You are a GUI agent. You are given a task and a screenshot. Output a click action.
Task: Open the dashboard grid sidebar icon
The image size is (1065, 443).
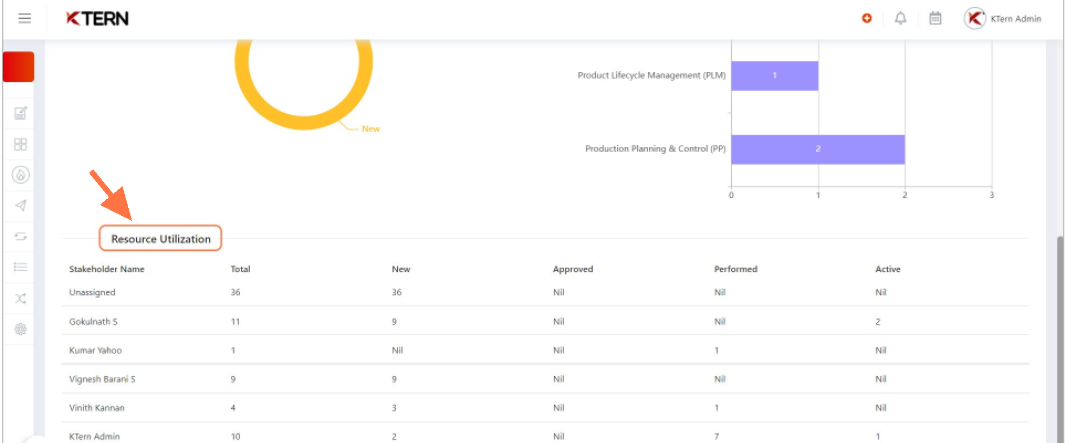(20, 144)
